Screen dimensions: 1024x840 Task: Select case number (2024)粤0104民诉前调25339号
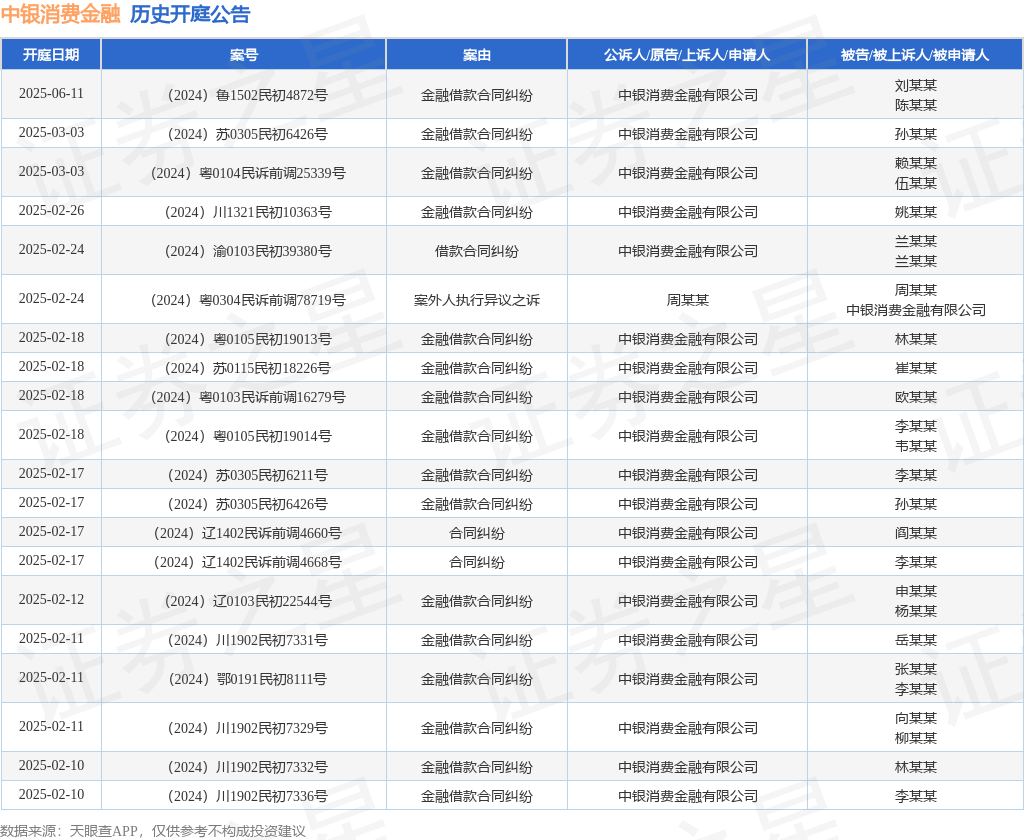[x=244, y=173]
